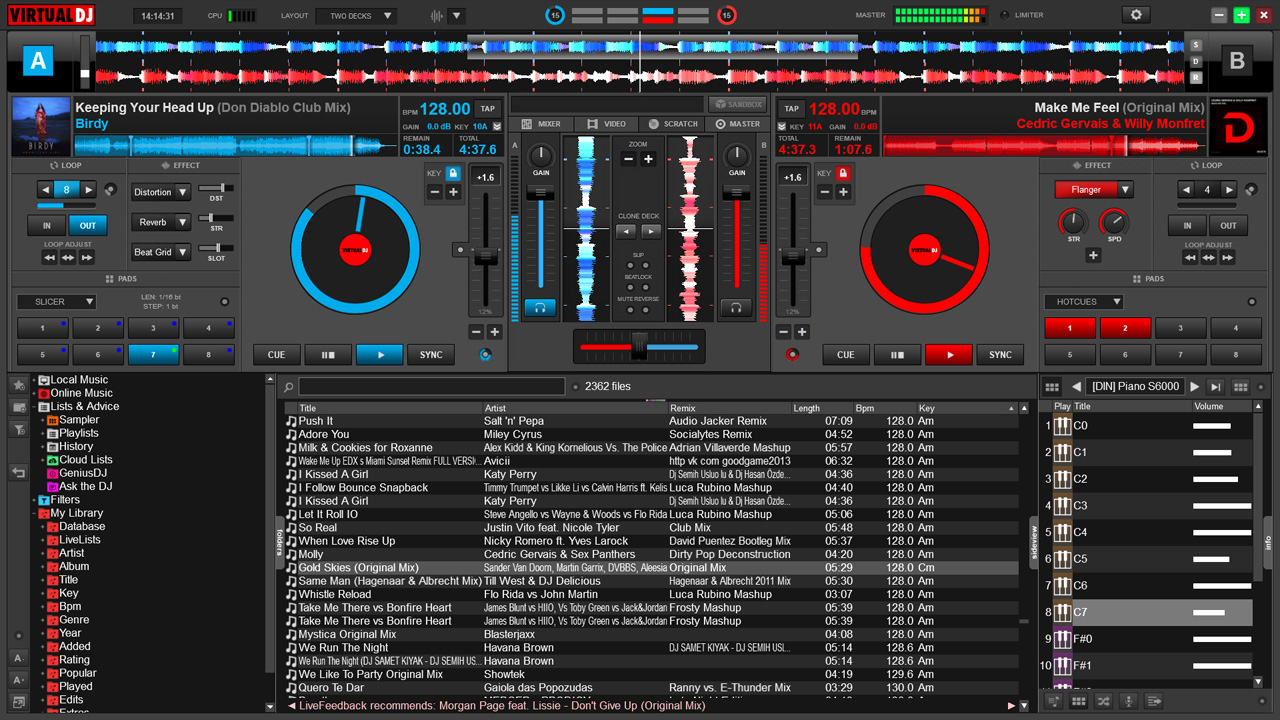Click the red master-deck icon under deck B pitch
1280x720 pixels.
(793, 354)
